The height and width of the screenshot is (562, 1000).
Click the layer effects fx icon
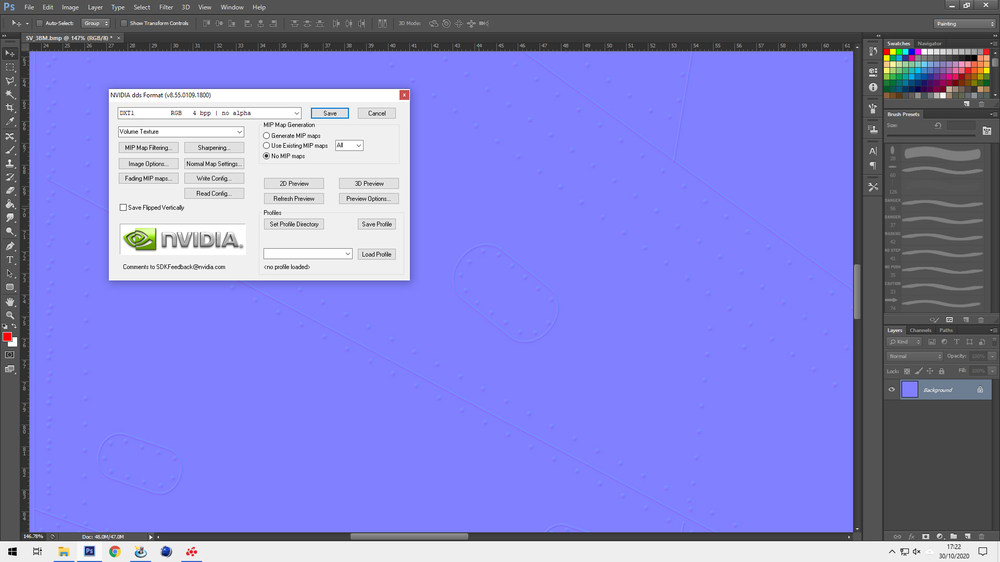tap(911, 536)
